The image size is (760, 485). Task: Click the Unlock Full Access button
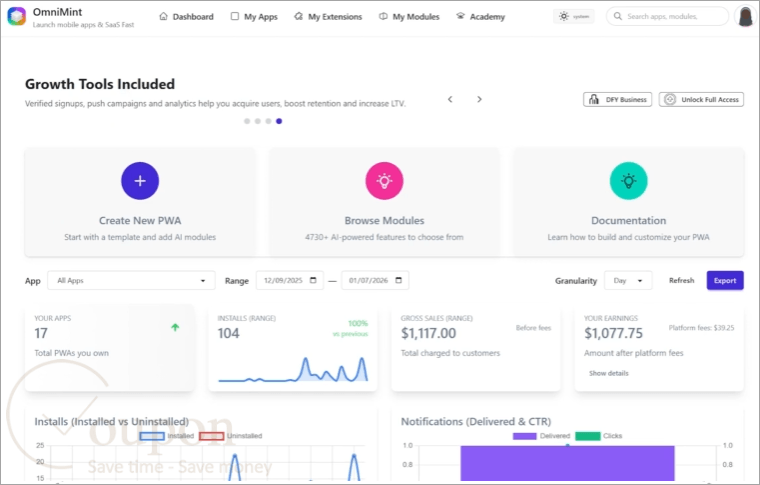[701, 99]
